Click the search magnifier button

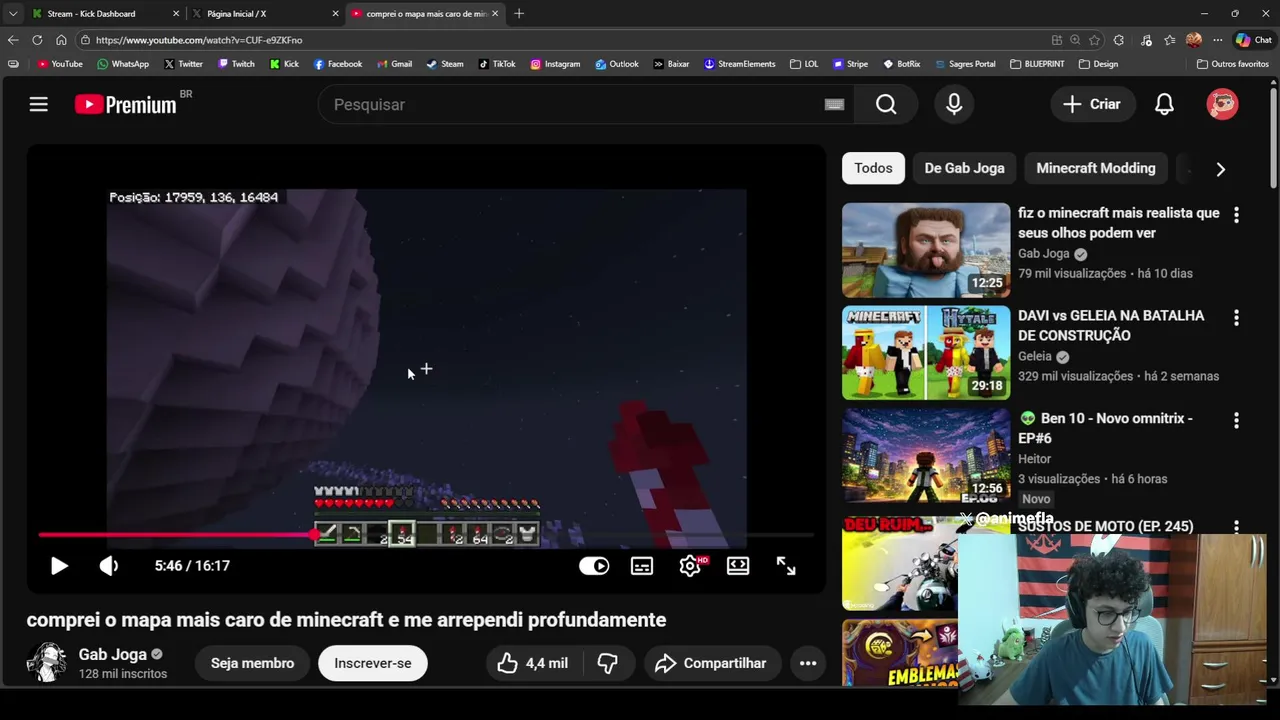(886, 104)
